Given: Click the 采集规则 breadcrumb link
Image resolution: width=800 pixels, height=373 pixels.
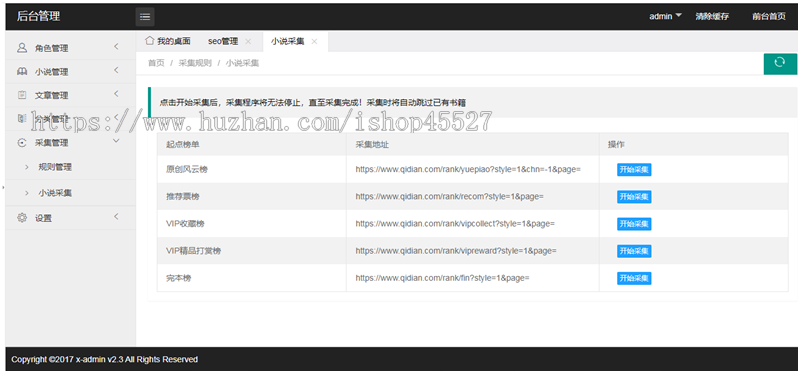Looking at the screenshot, I should [195, 63].
